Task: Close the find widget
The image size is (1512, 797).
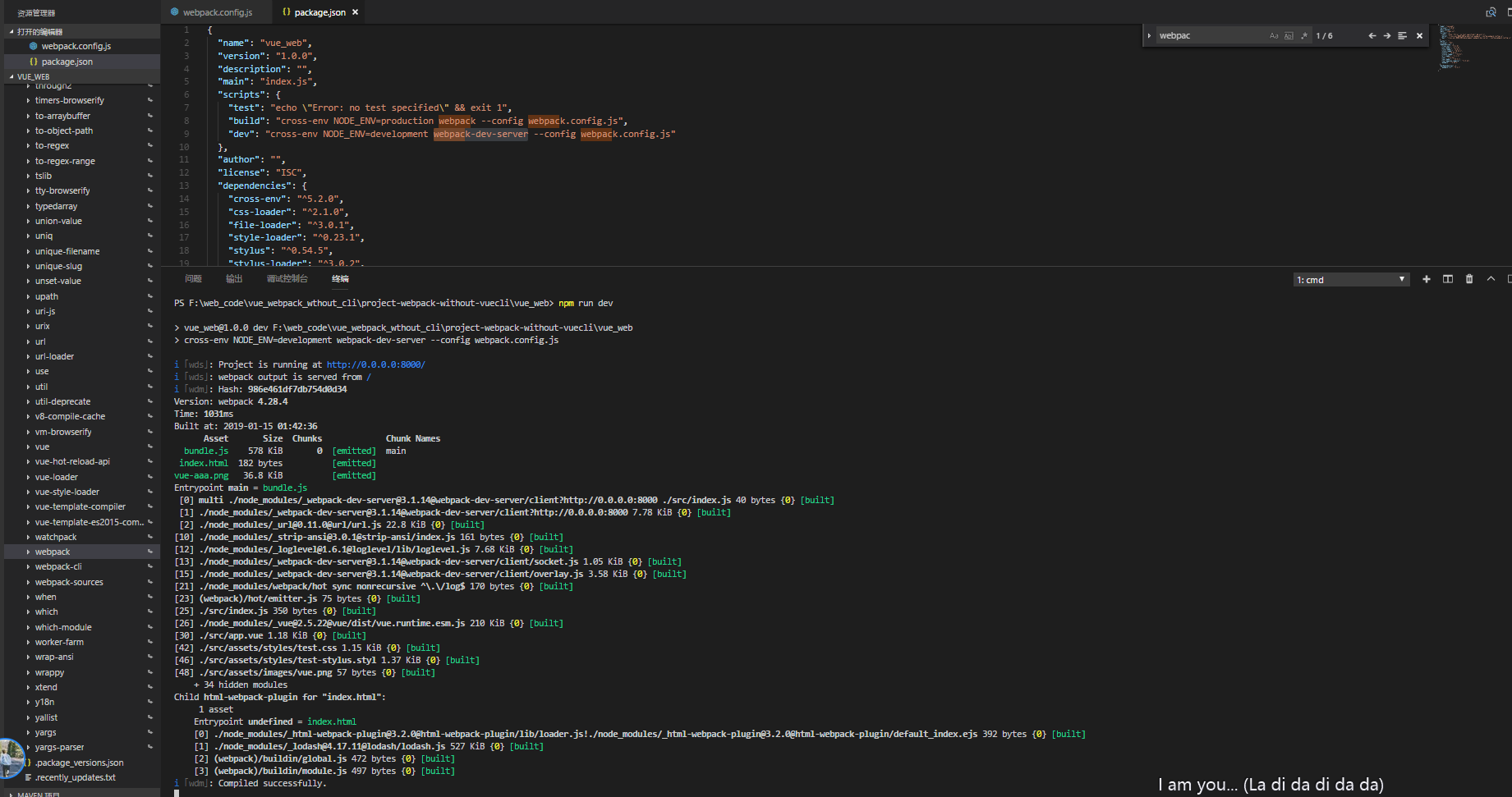Action: (x=1419, y=36)
